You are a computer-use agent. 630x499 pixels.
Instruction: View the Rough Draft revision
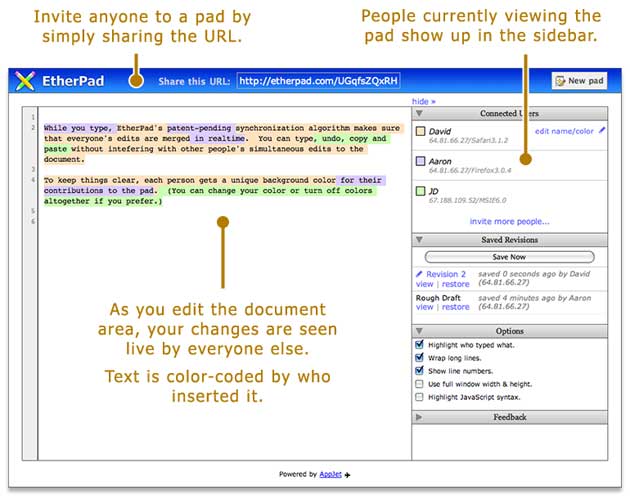point(424,307)
